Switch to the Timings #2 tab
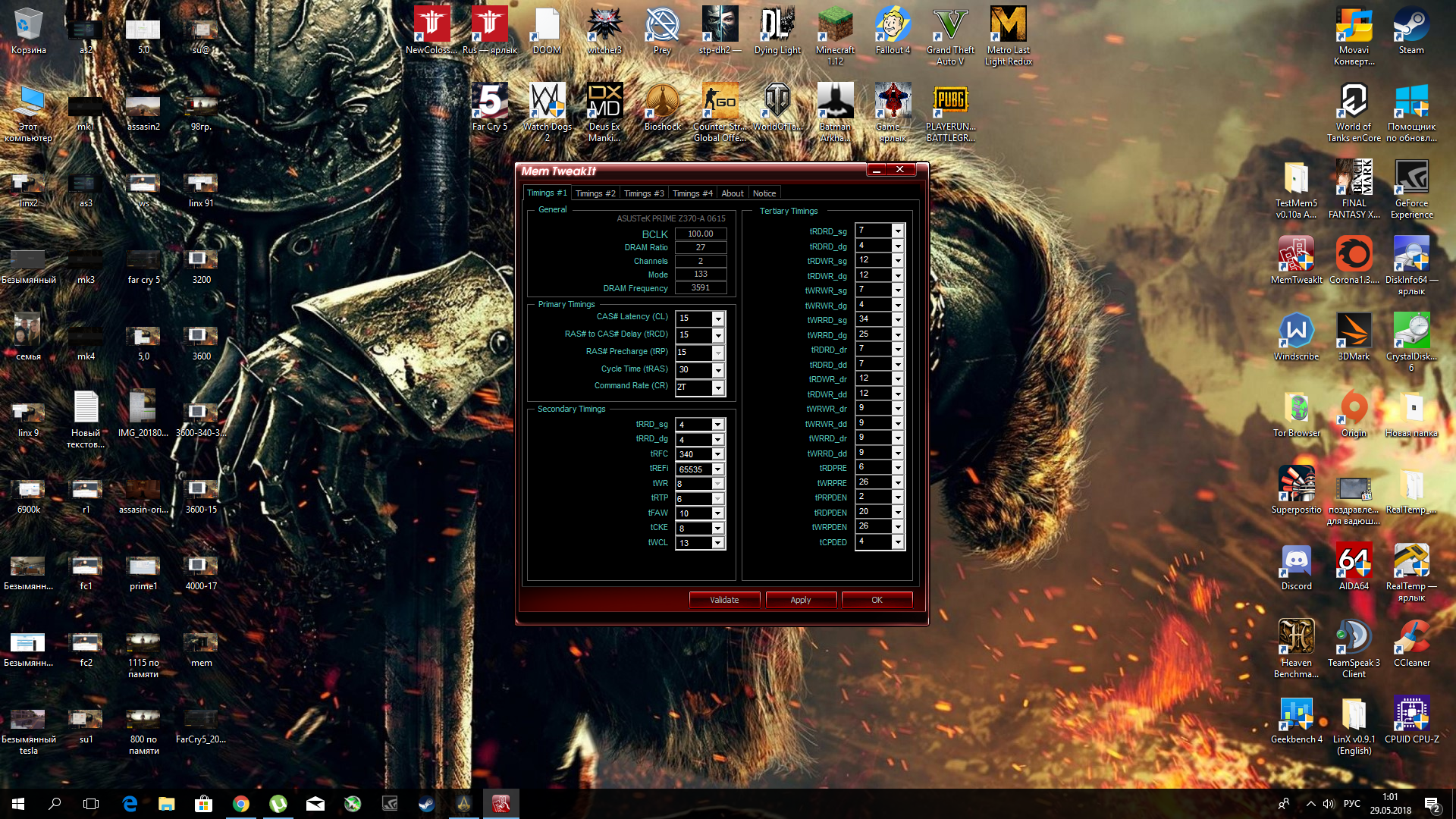This screenshot has height=819, width=1456. tap(595, 193)
